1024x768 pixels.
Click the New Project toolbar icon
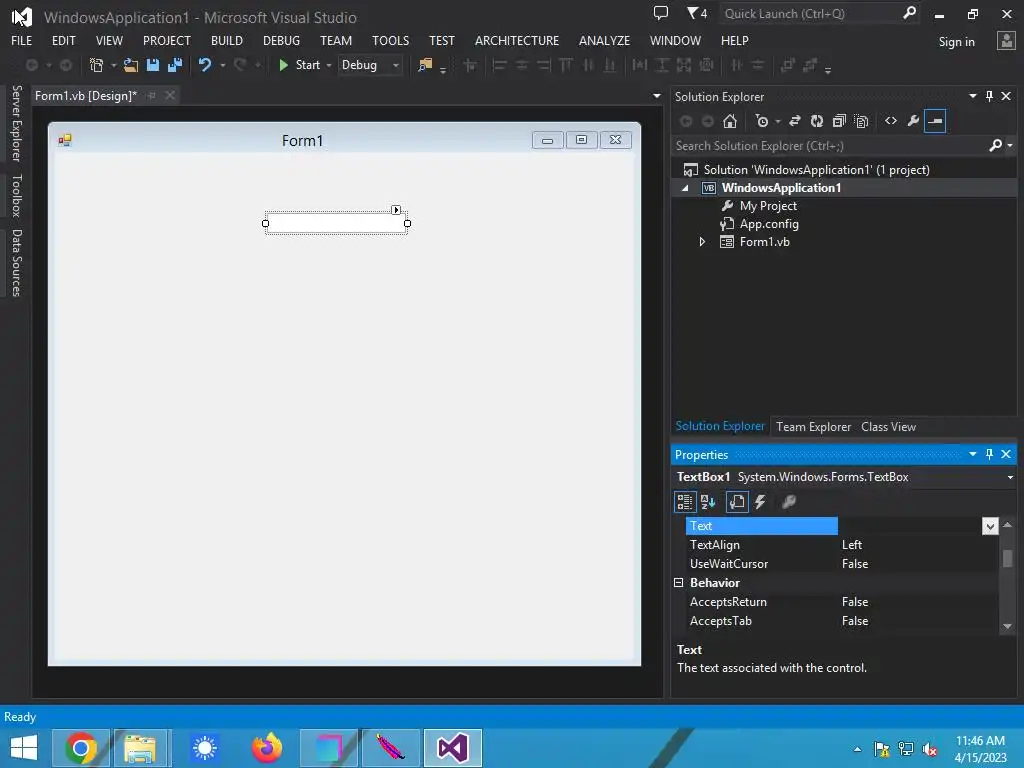pos(97,65)
